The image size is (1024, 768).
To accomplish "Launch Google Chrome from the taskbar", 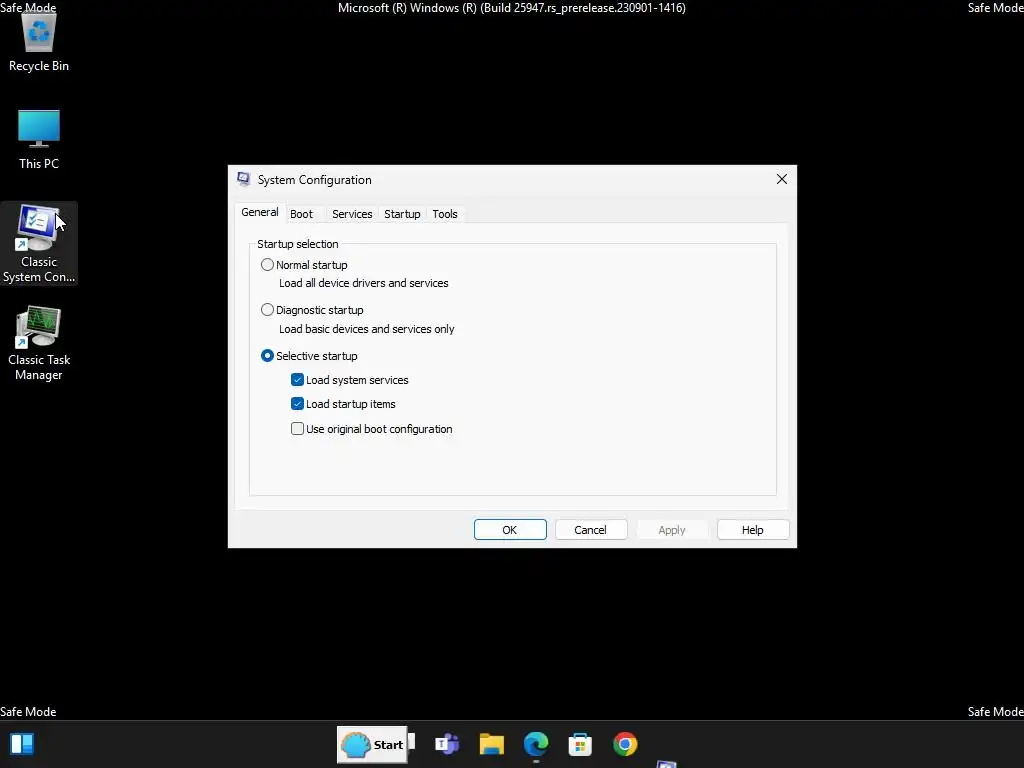I will 625,744.
